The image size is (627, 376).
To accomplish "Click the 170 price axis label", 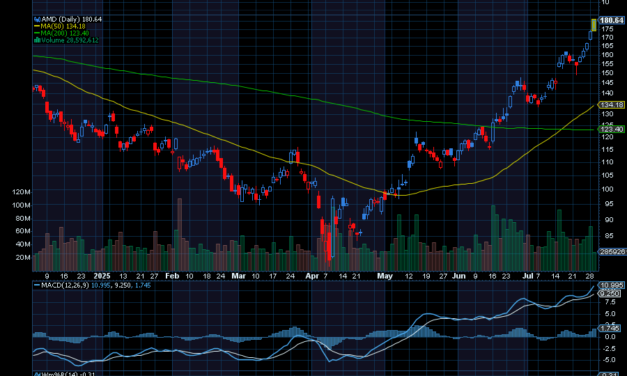I will coord(607,38).
